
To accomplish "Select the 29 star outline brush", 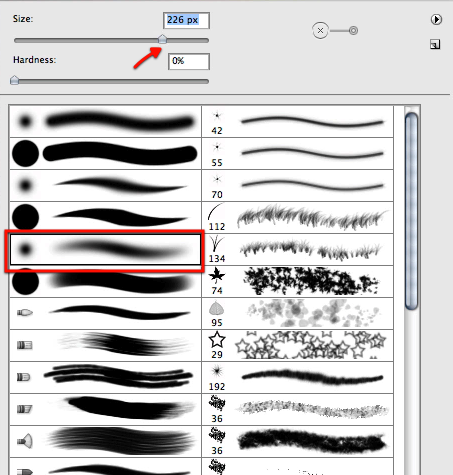I will [x=298, y=345].
